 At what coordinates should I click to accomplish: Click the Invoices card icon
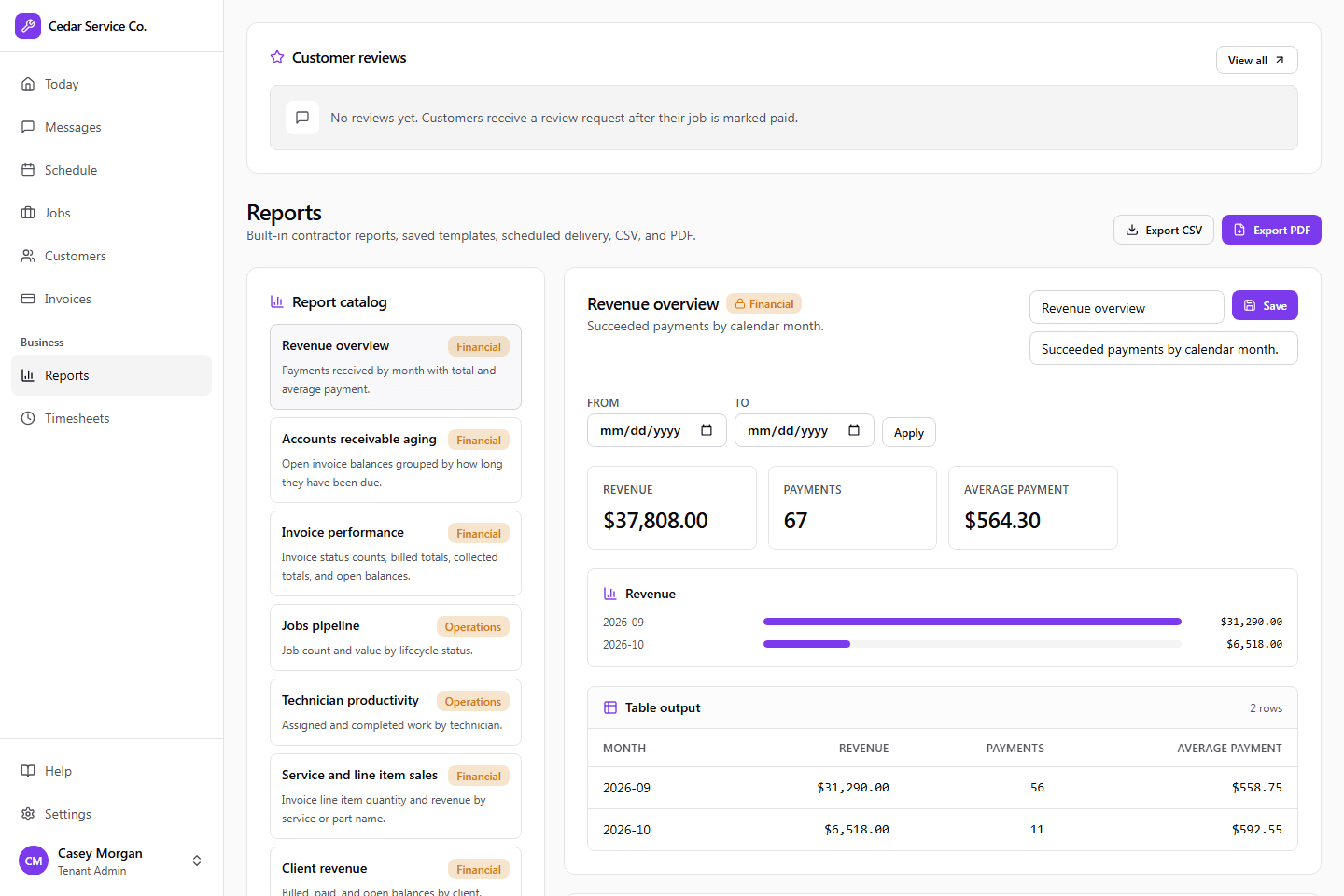pyautogui.click(x=28, y=299)
